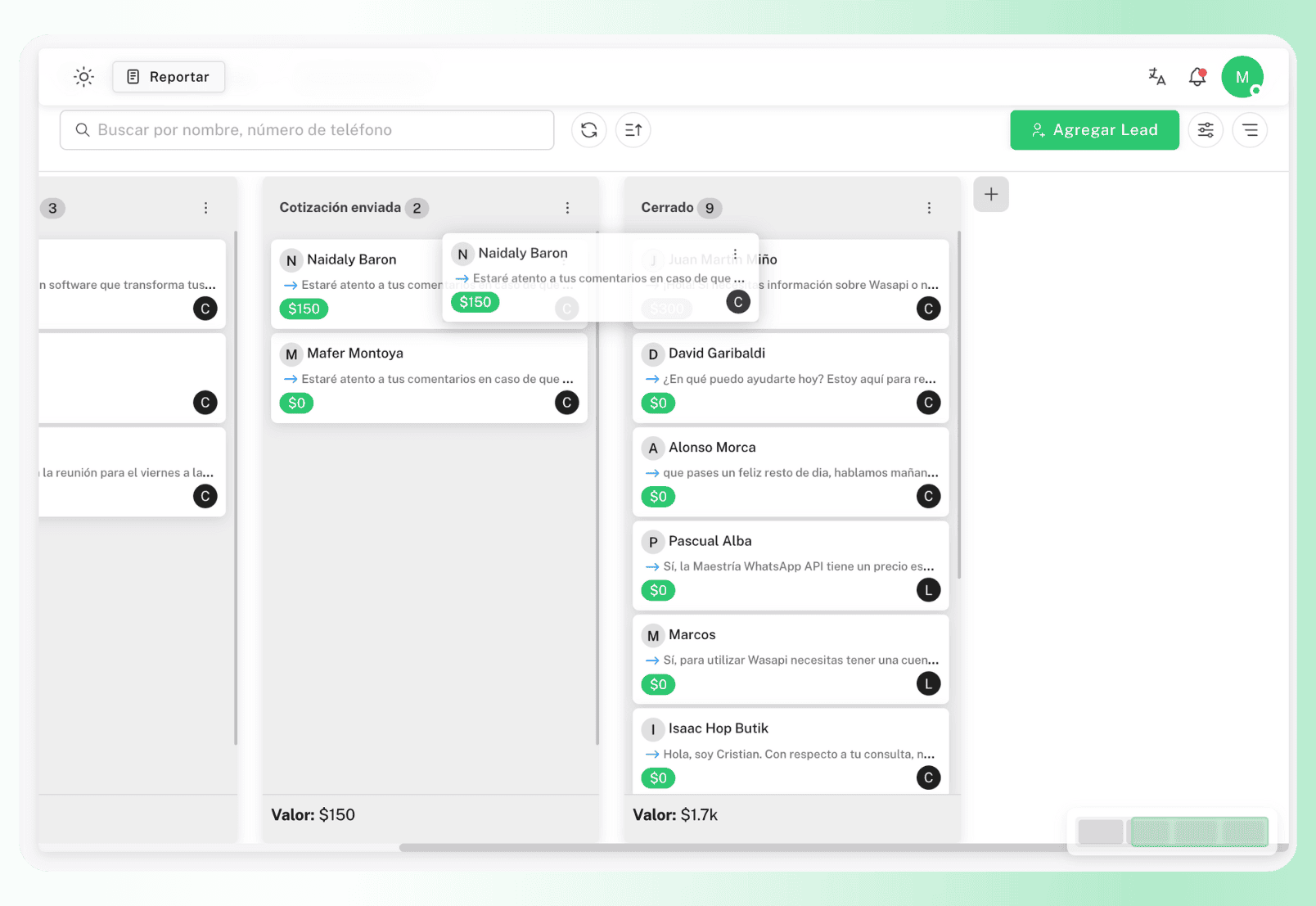Screen dimensions: 1316x906
Task: Click the I initial avatar of Isaac Hop Butik
Action: click(652, 729)
